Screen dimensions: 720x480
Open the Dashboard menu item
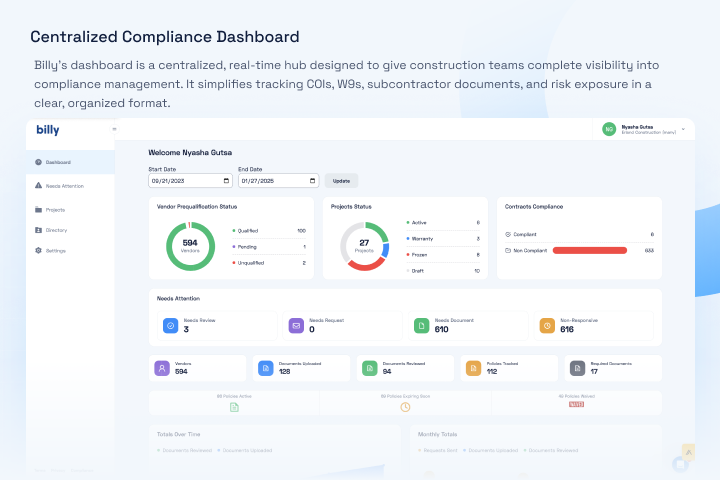click(x=70, y=162)
